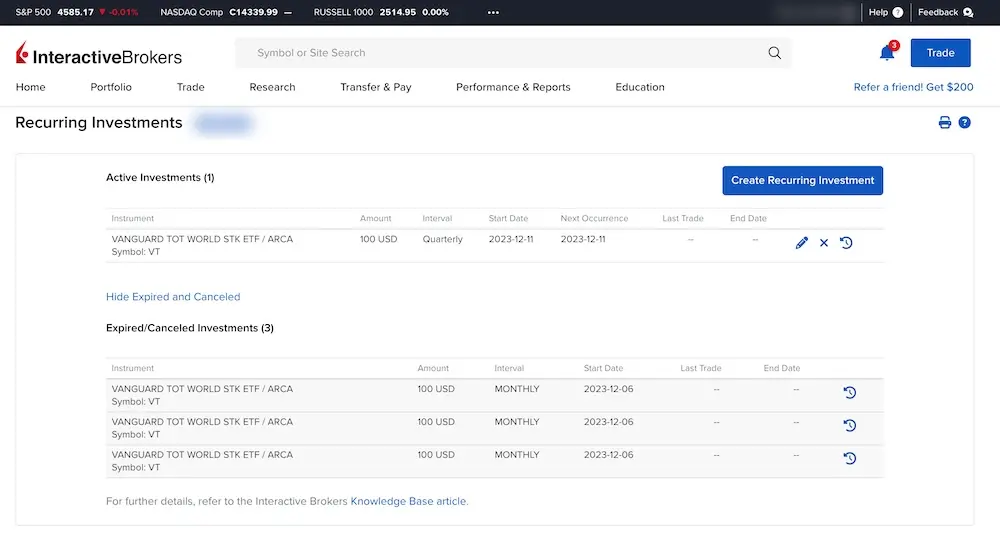1000x537 pixels.
Task: Open the Trade navigation menu
Action: pos(191,87)
